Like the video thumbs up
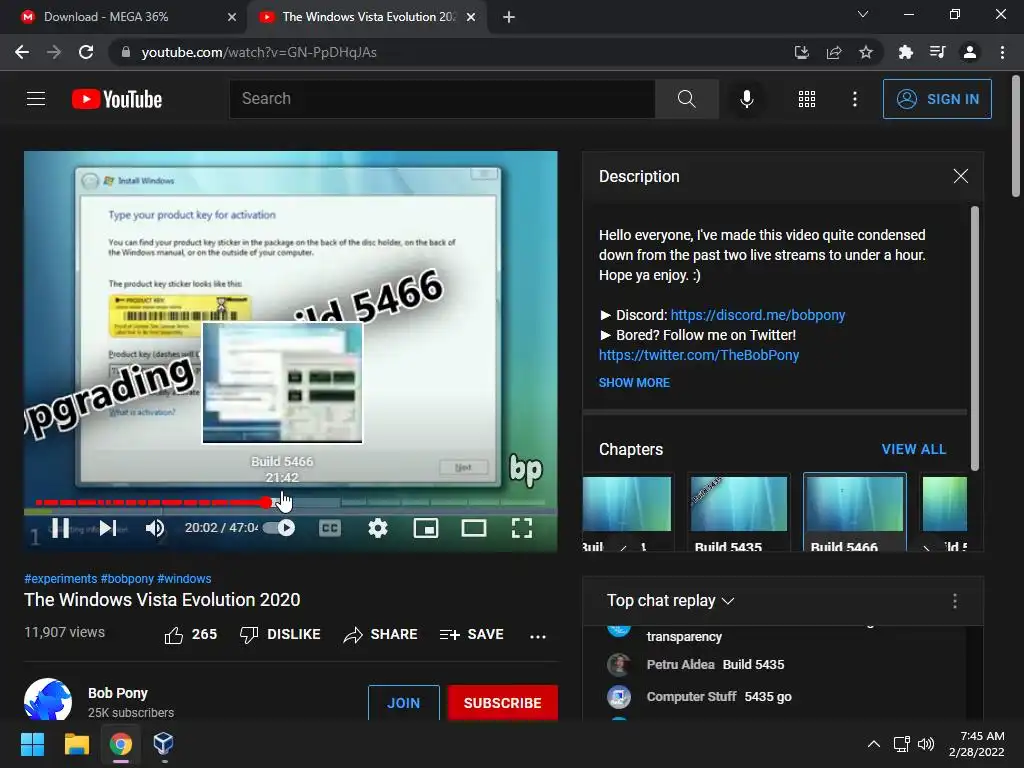Image resolution: width=1024 pixels, height=768 pixels. [x=190, y=634]
